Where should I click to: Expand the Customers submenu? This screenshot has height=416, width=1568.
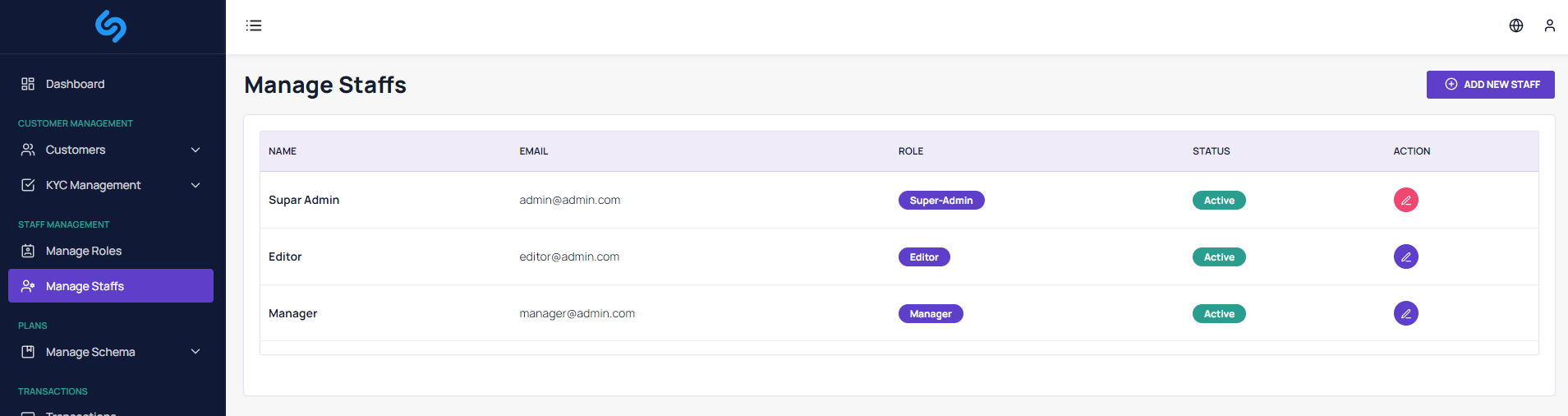pyautogui.click(x=195, y=150)
